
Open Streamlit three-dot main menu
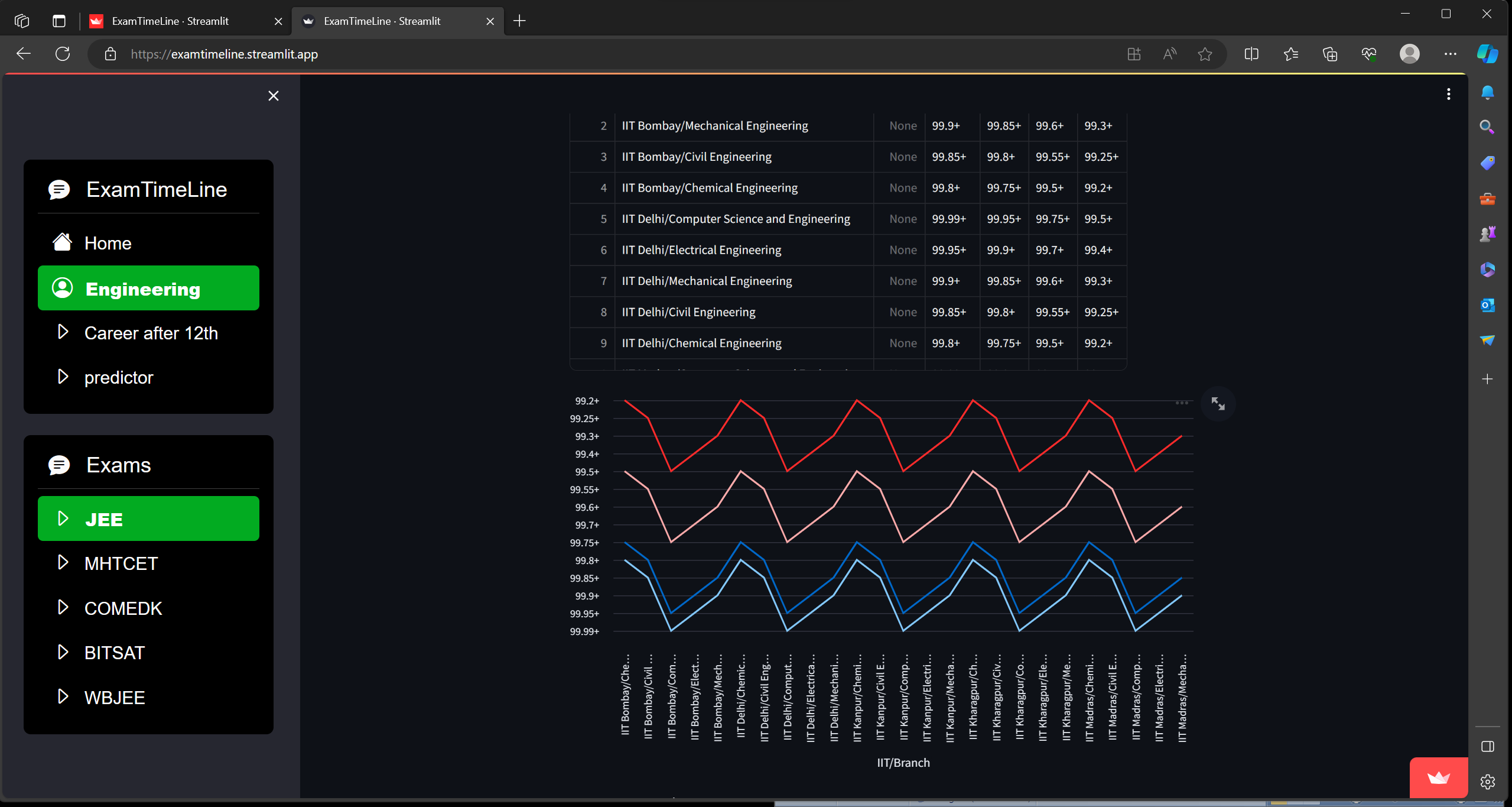click(1448, 94)
